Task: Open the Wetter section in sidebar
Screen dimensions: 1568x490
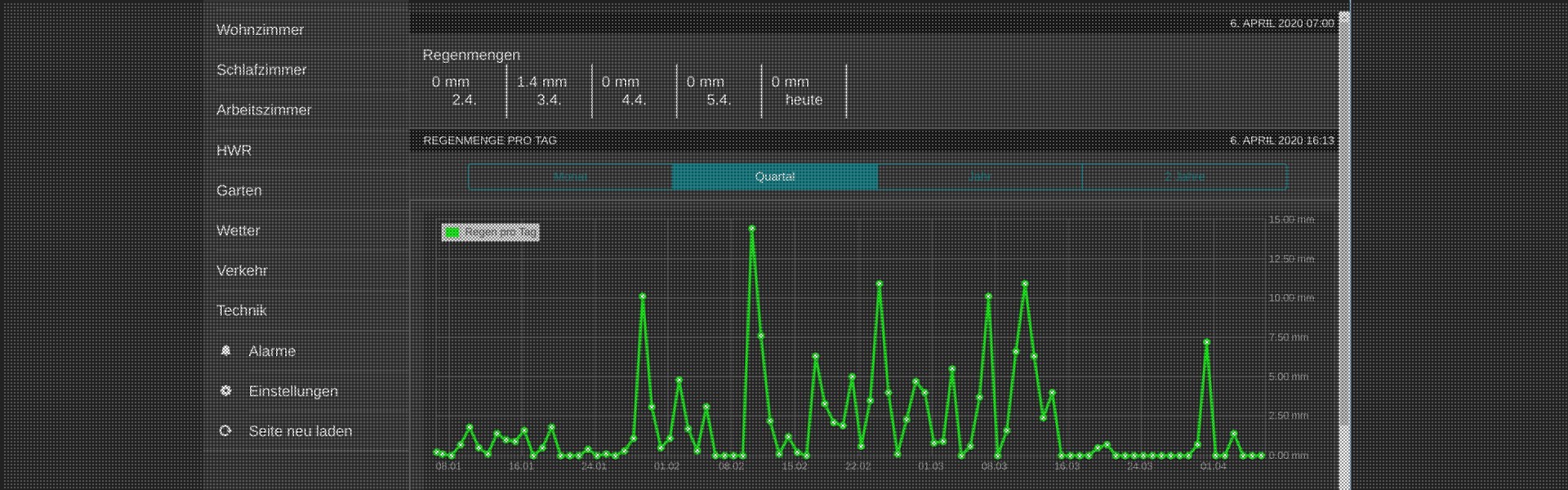Action: pyautogui.click(x=238, y=231)
